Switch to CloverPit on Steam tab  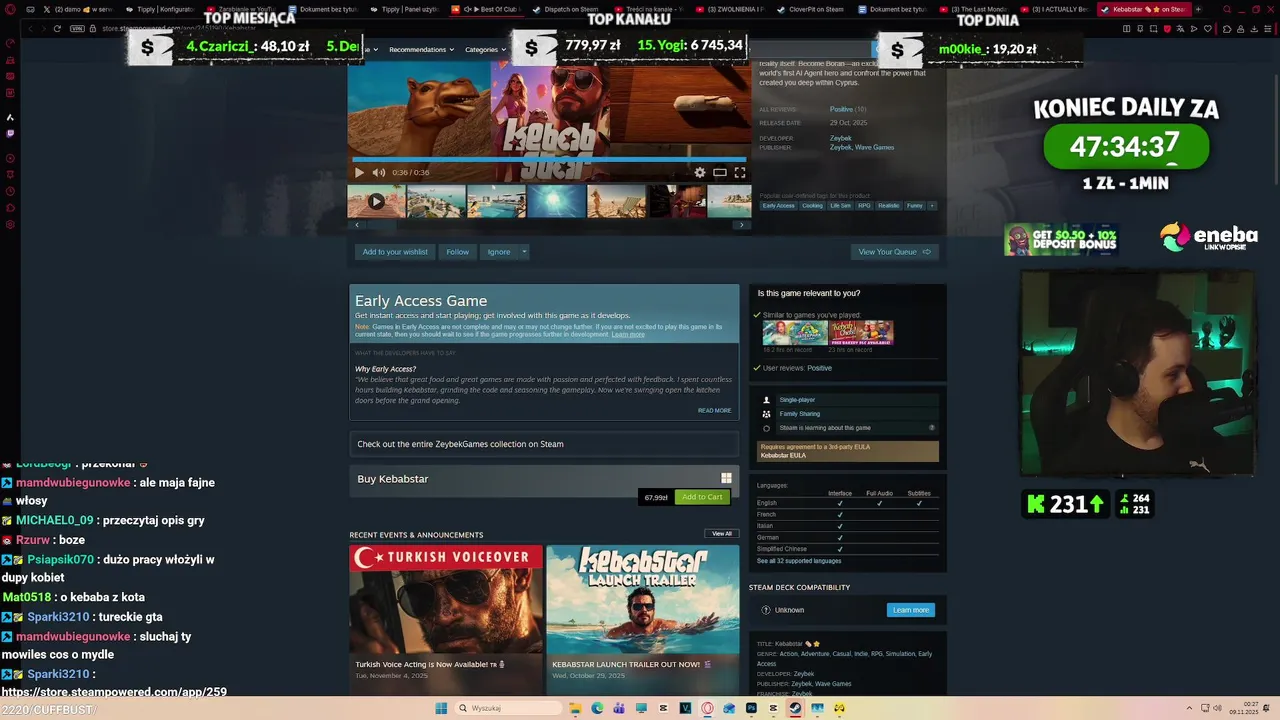(811, 9)
